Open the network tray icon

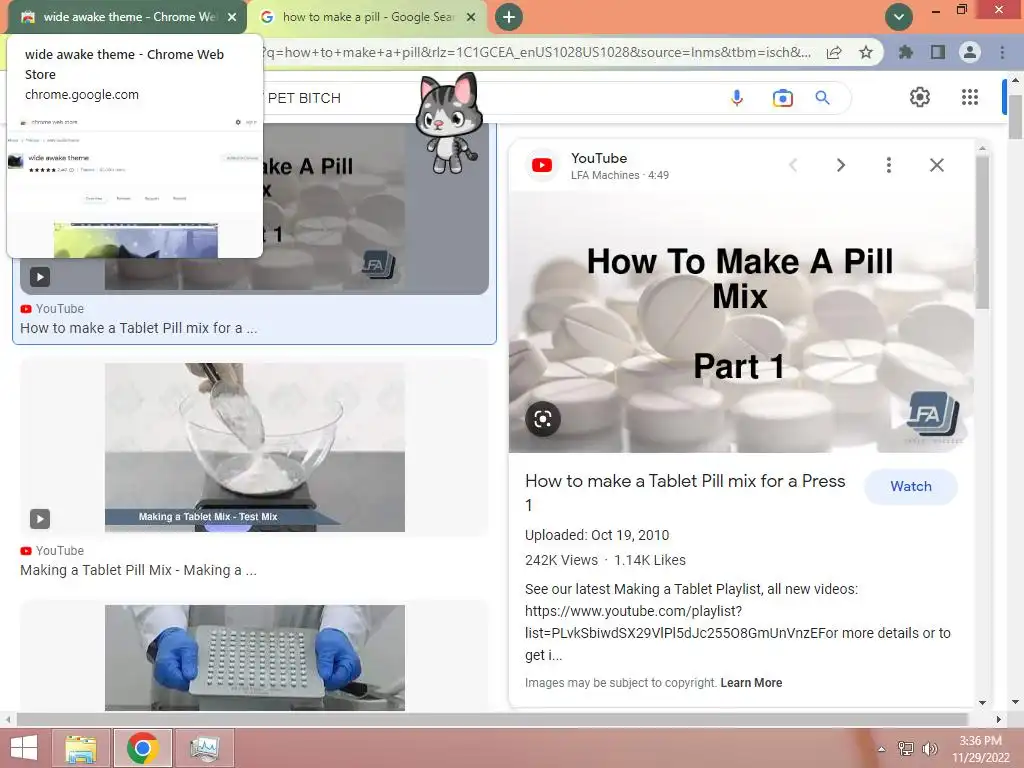tap(906, 748)
